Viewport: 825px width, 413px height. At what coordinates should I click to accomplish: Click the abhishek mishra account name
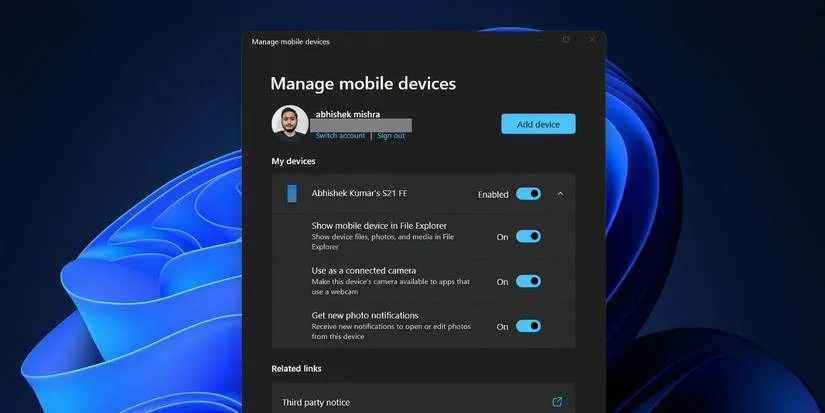pyautogui.click(x=348, y=114)
